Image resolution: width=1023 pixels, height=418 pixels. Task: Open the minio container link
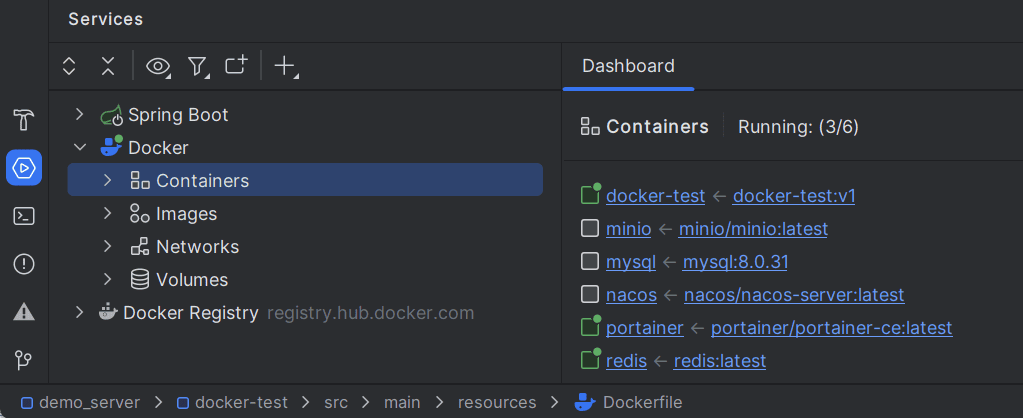[x=628, y=229]
